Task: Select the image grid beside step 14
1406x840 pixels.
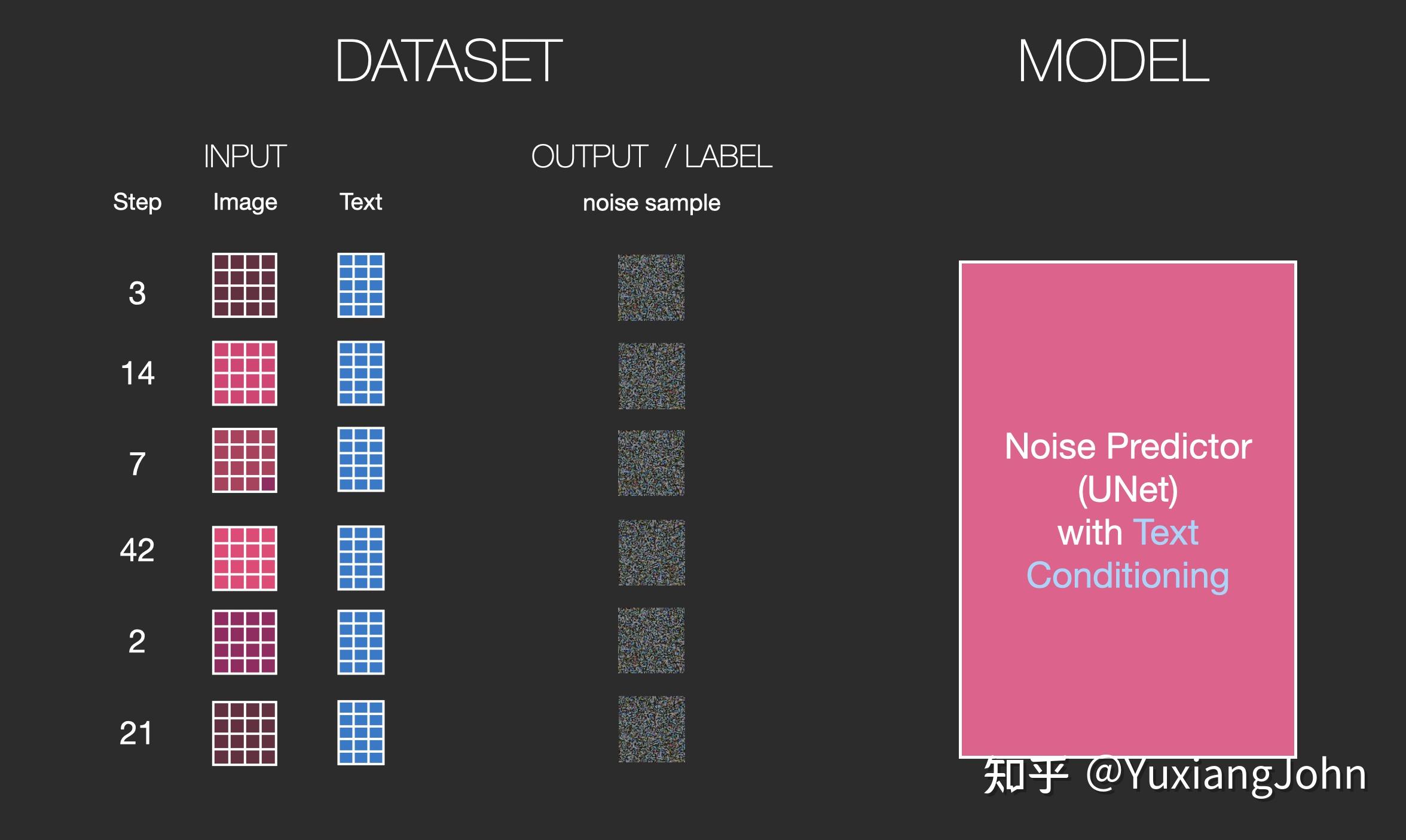Action: tap(244, 373)
